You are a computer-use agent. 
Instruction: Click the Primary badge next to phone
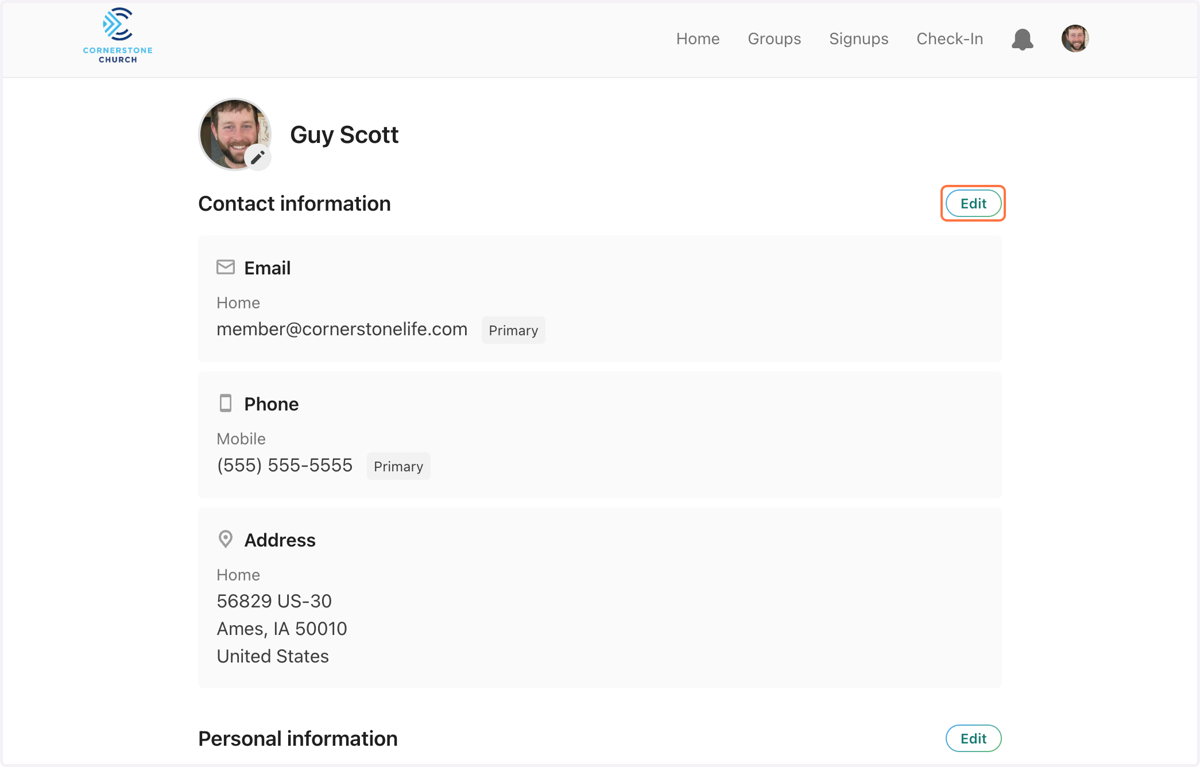tap(398, 466)
